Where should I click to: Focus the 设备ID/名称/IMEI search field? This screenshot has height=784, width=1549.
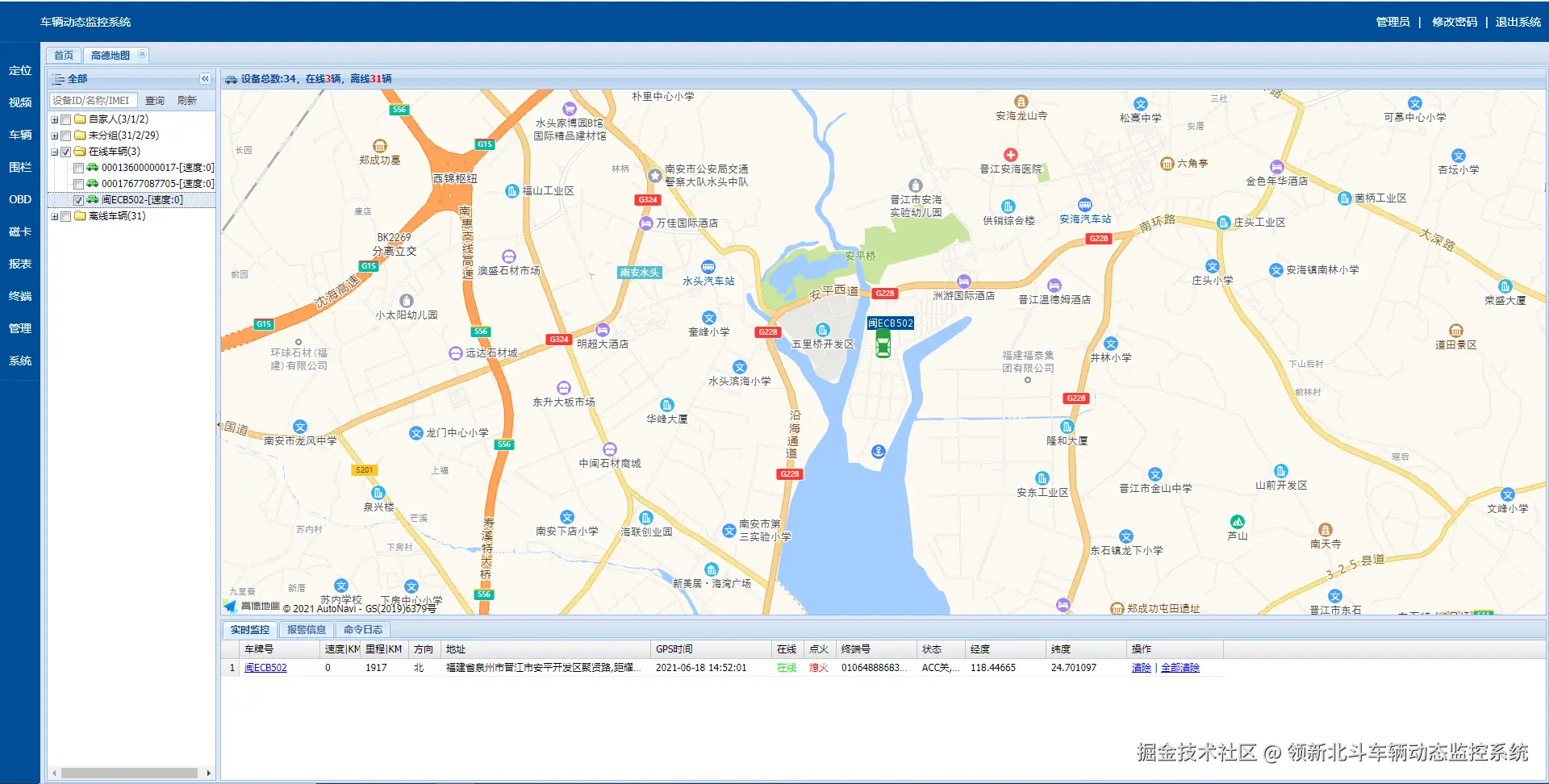[94, 101]
